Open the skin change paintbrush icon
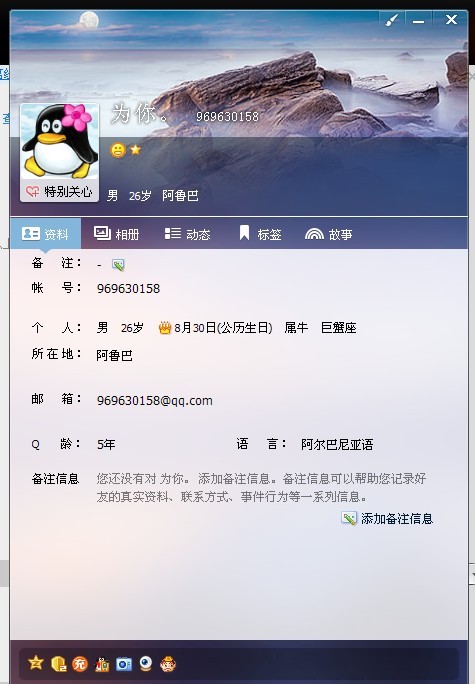This screenshot has height=684, width=475. (392, 20)
